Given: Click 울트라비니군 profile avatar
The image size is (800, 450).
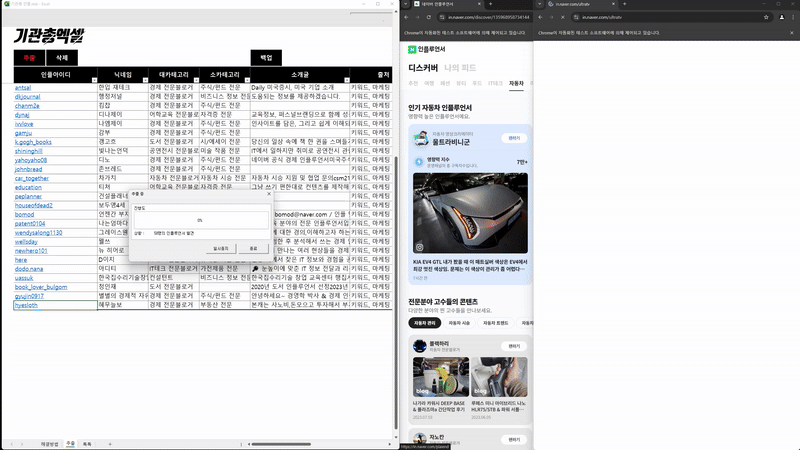Looking at the screenshot, I should [420, 138].
